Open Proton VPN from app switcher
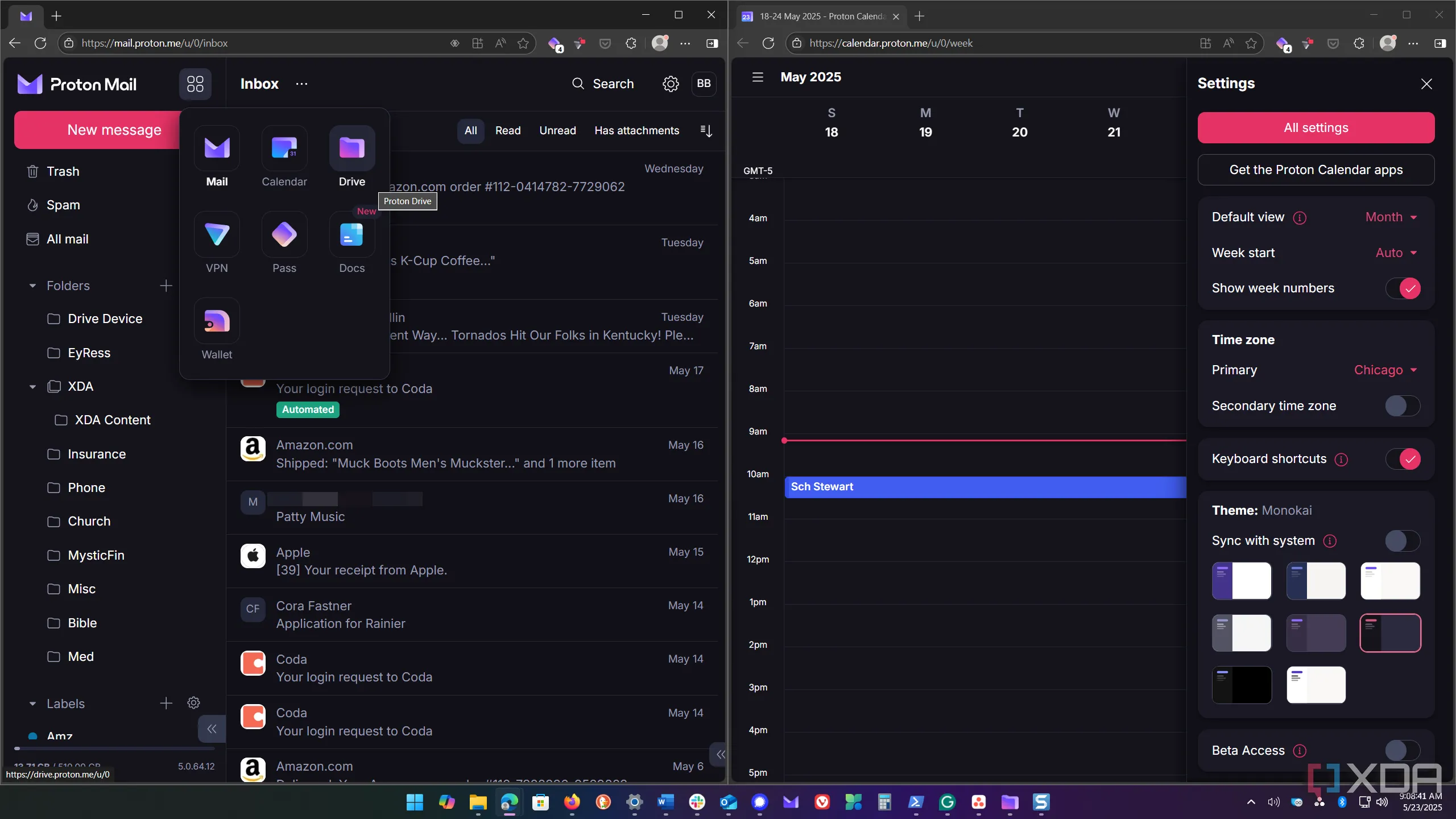The width and height of the screenshot is (1456, 819). (x=217, y=243)
